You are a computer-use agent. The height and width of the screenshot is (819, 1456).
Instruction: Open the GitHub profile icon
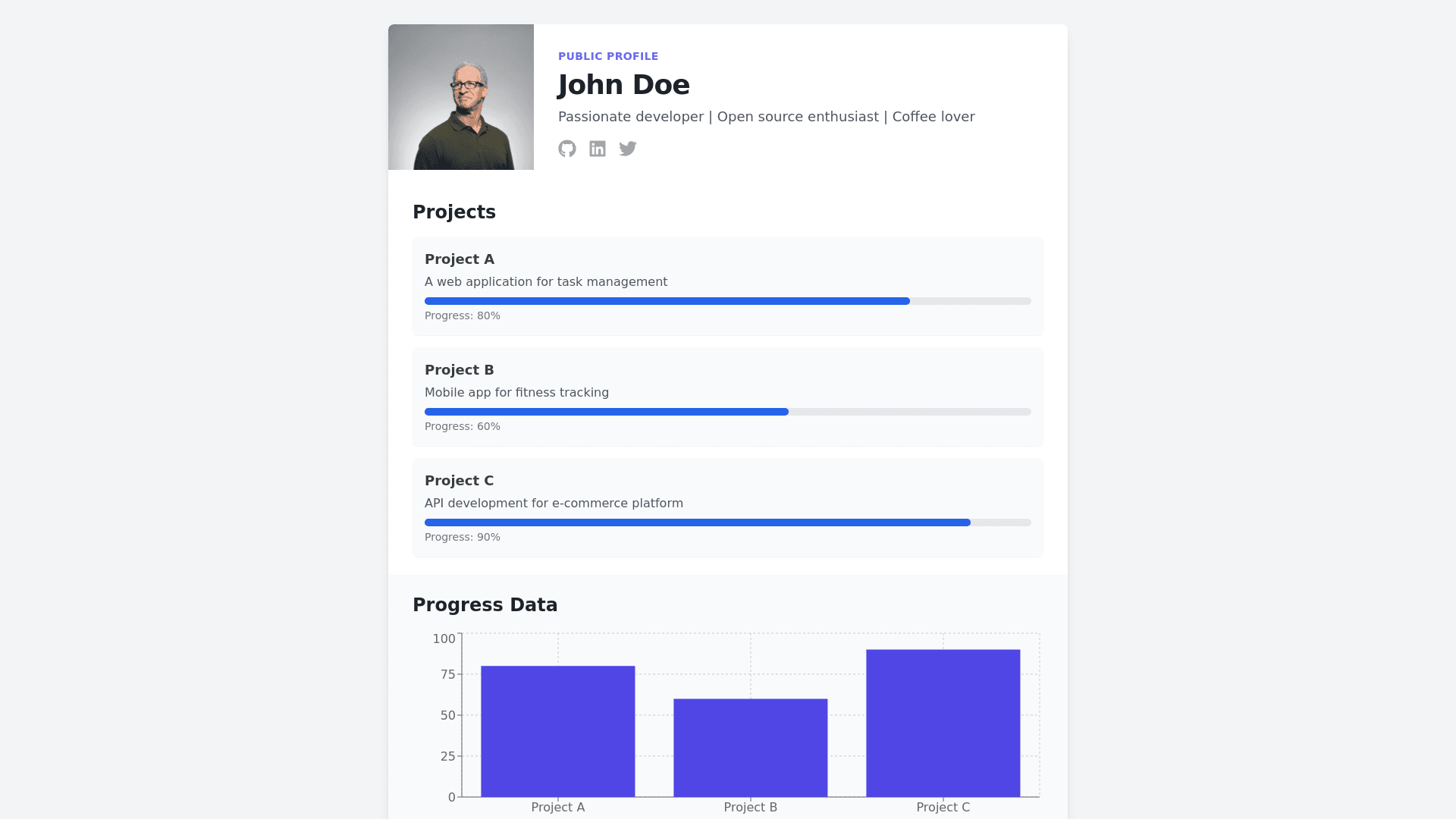(567, 149)
